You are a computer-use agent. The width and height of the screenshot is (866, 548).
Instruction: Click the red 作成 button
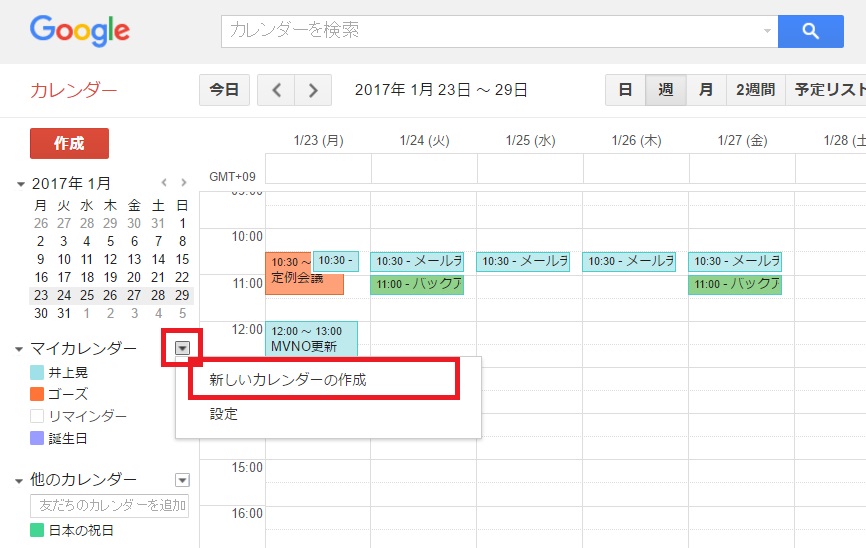(69, 144)
